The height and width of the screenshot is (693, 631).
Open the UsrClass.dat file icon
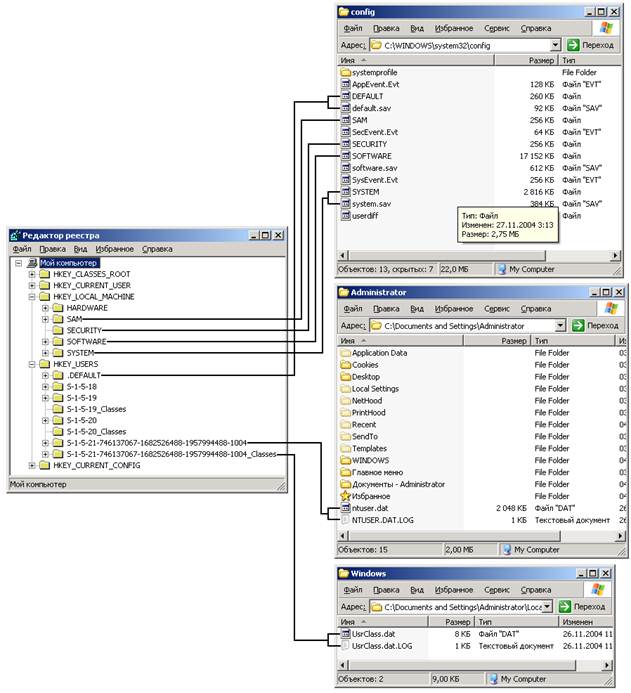click(x=346, y=634)
